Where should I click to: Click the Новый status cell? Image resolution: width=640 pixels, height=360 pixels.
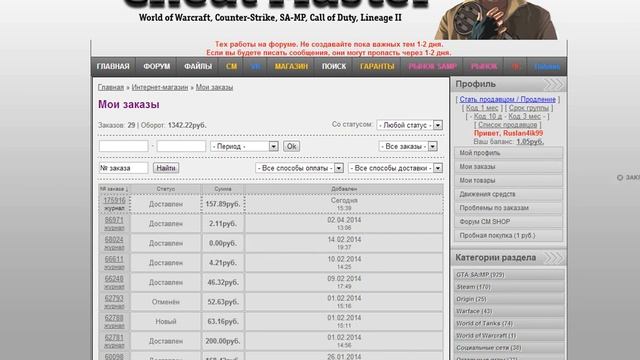(166, 321)
